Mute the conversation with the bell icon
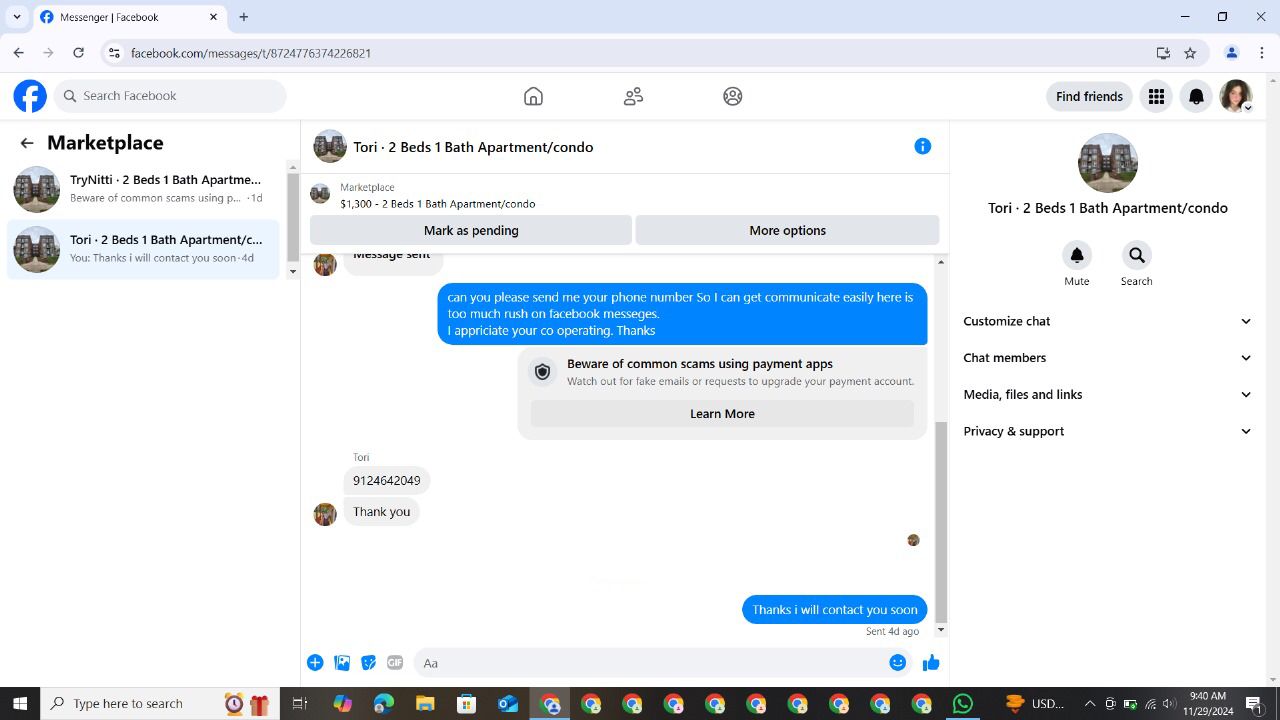 click(x=1077, y=255)
